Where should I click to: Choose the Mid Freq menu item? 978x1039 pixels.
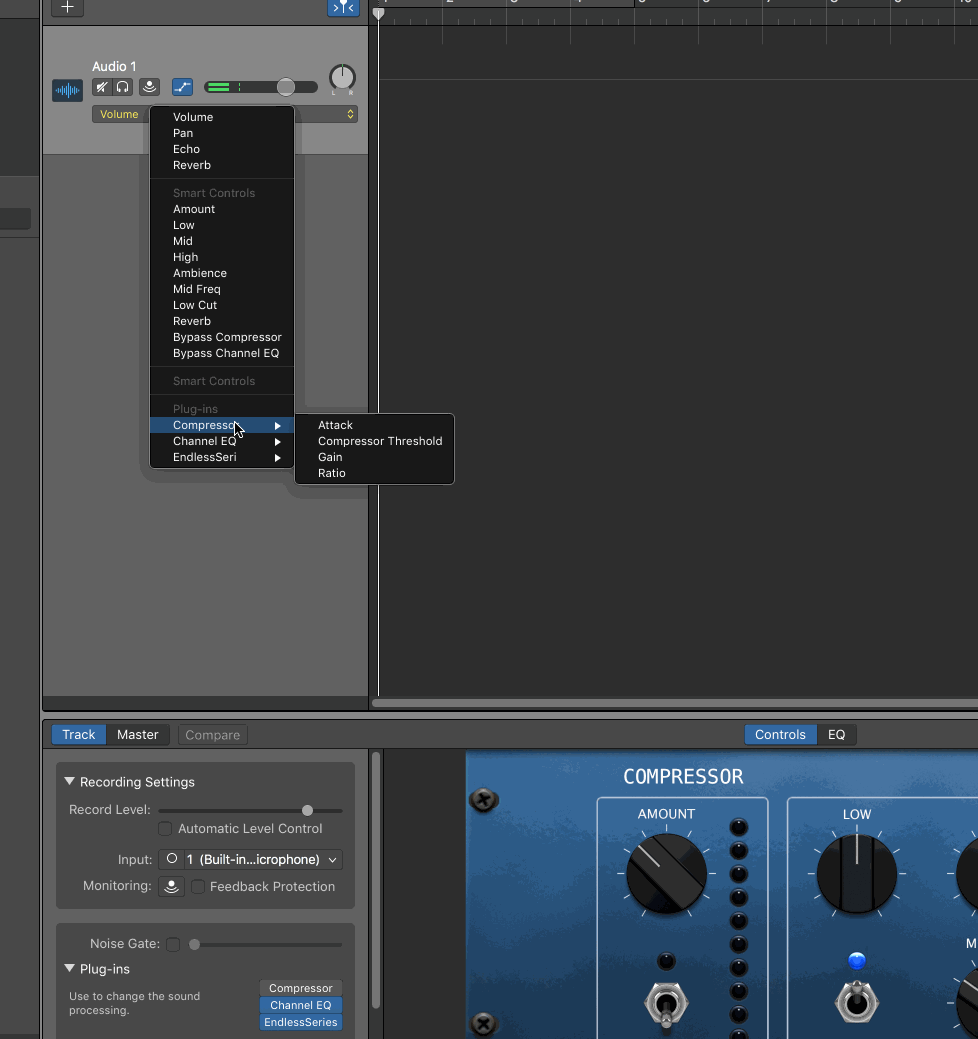(x=222, y=289)
